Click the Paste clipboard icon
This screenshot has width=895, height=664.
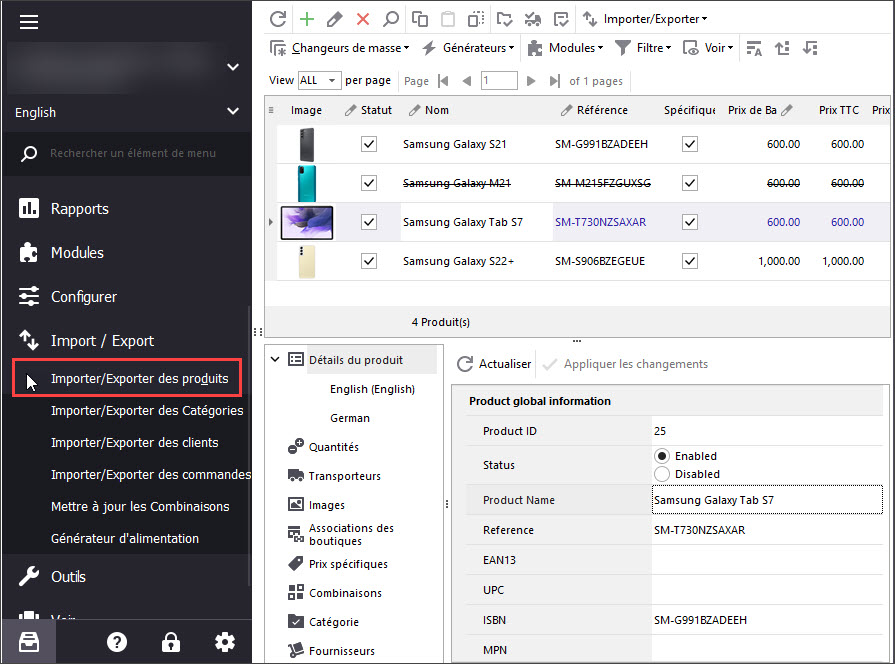tap(448, 19)
